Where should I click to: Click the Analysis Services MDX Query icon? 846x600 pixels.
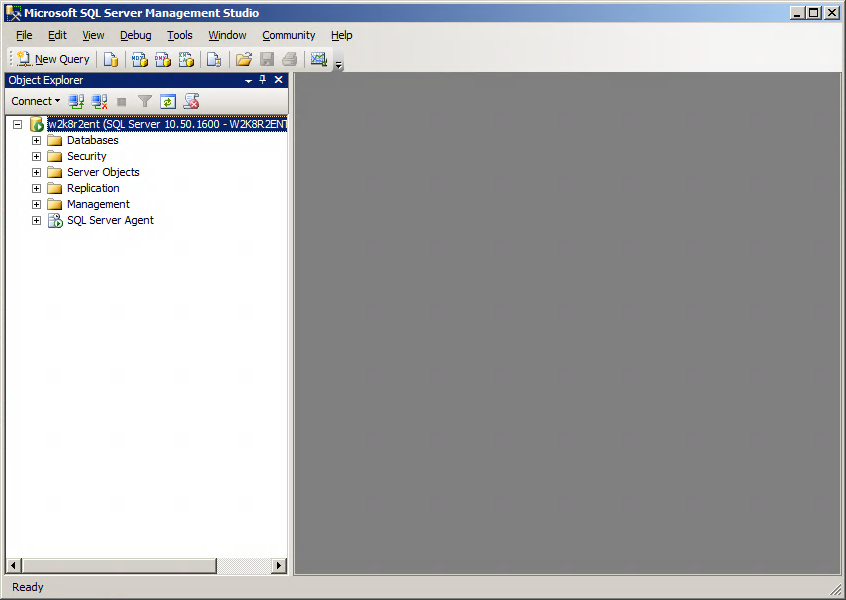(140, 59)
